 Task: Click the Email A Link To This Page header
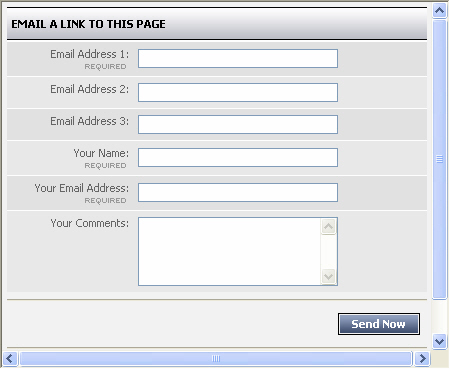[x=88, y=24]
